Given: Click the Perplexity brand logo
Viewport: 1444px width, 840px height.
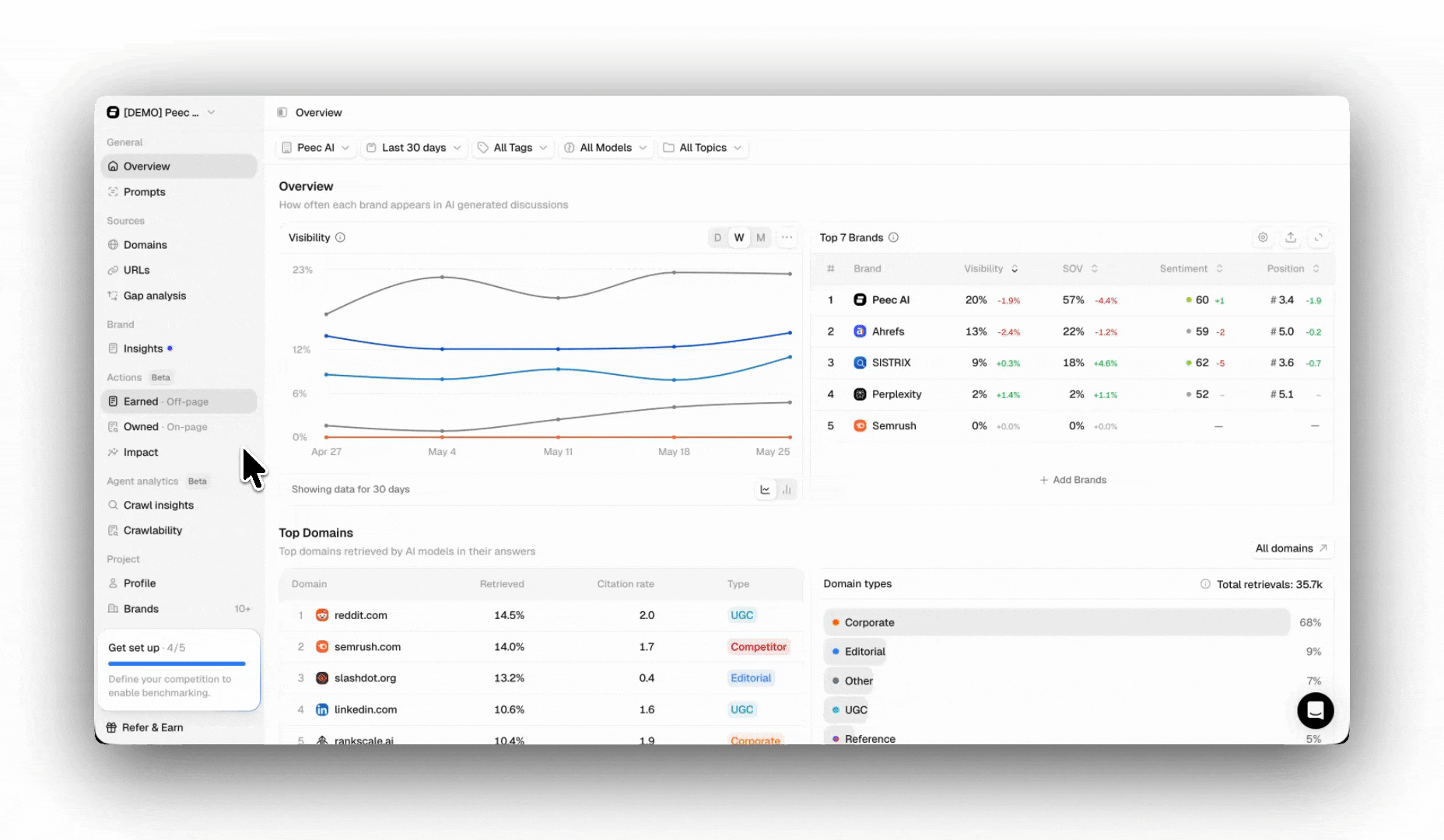Looking at the screenshot, I should [x=860, y=395].
